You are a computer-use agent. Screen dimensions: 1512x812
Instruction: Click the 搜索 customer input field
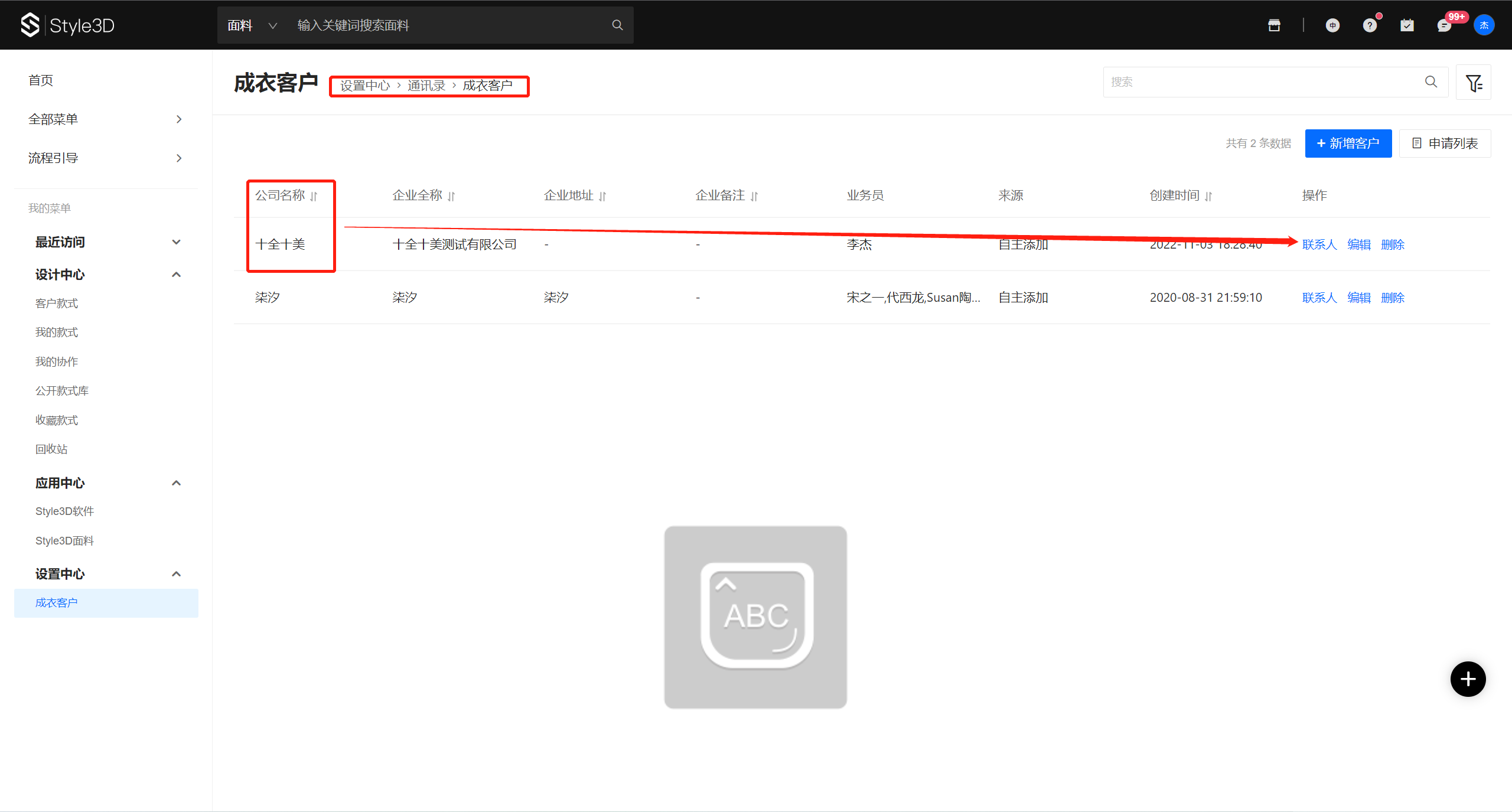(x=1264, y=82)
